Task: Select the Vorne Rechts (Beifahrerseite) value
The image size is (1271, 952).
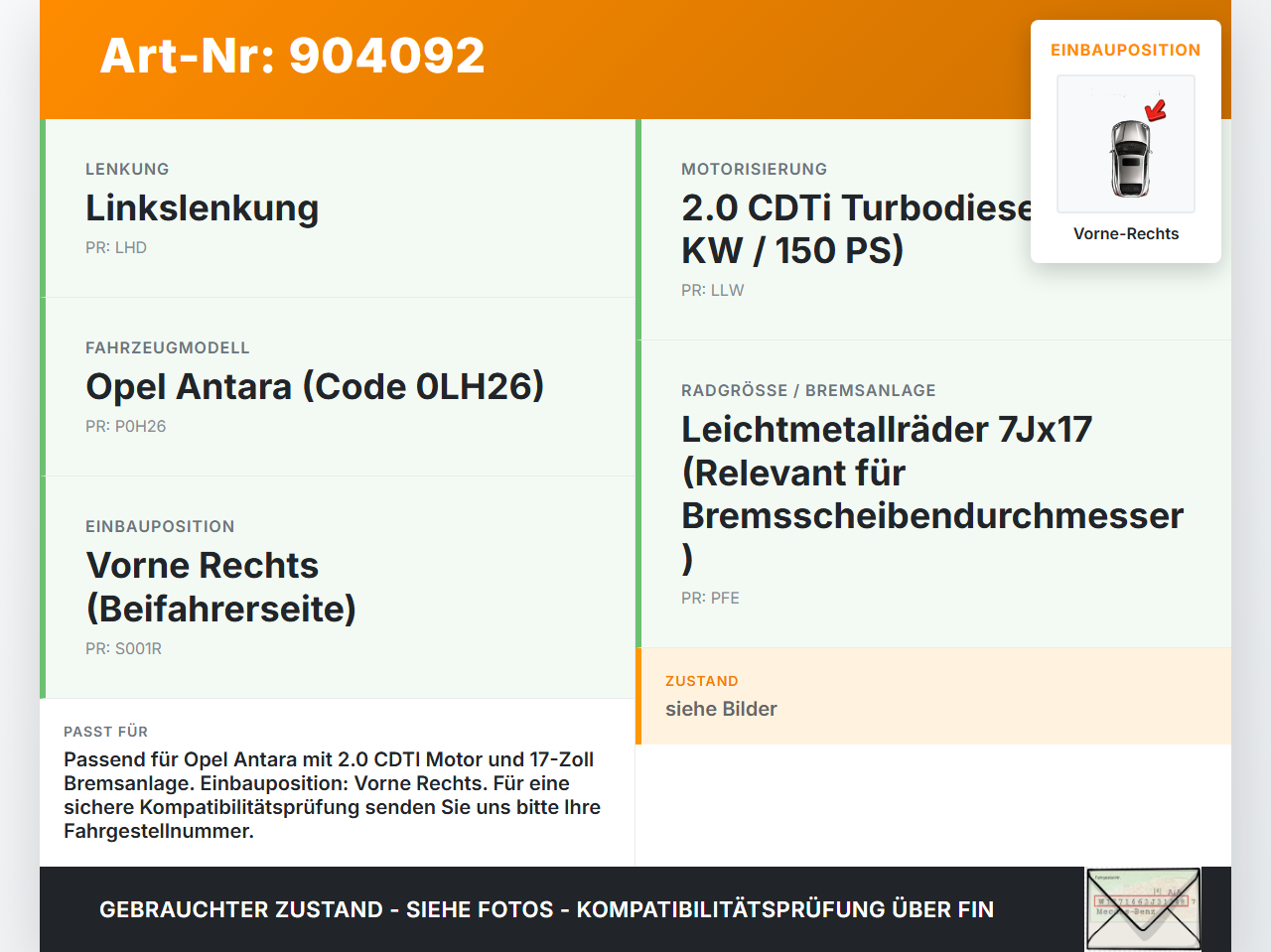Action: tap(220, 587)
